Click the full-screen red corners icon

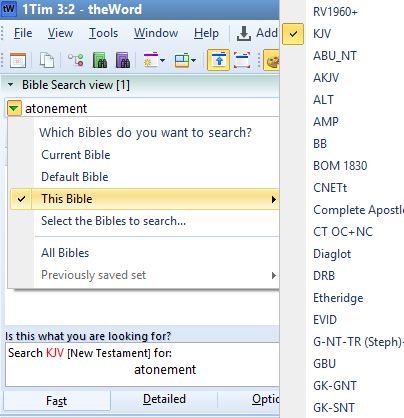pos(242,60)
